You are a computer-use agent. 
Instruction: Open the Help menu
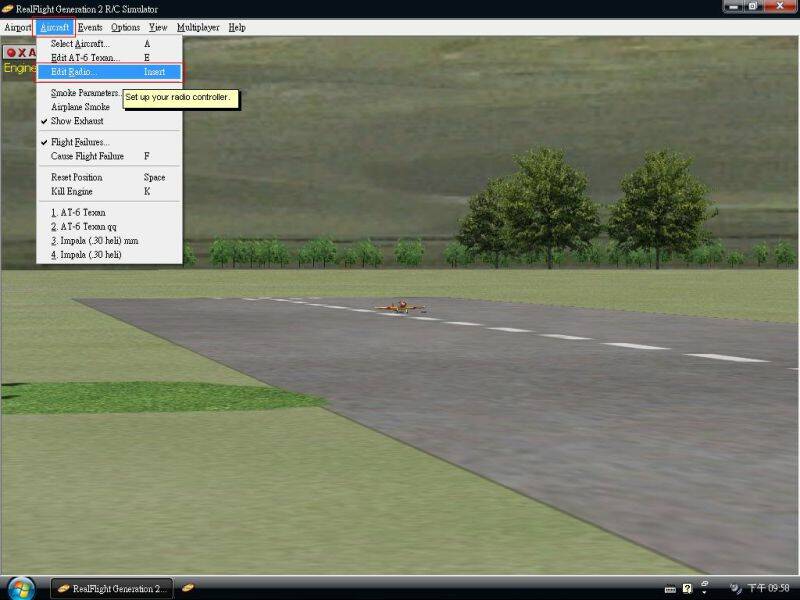coord(237,28)
